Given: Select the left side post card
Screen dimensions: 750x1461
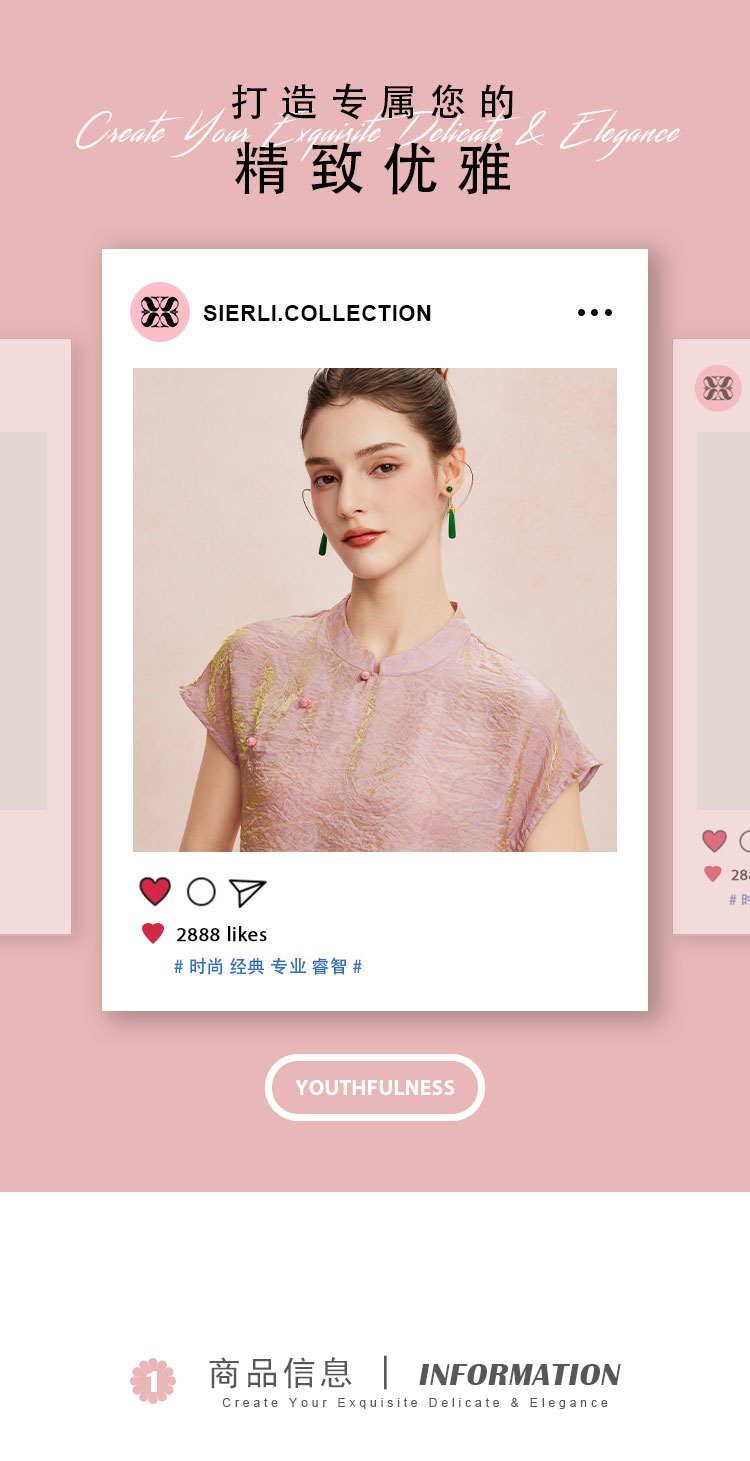Looking at the screenshot, I should click(35, 636).
